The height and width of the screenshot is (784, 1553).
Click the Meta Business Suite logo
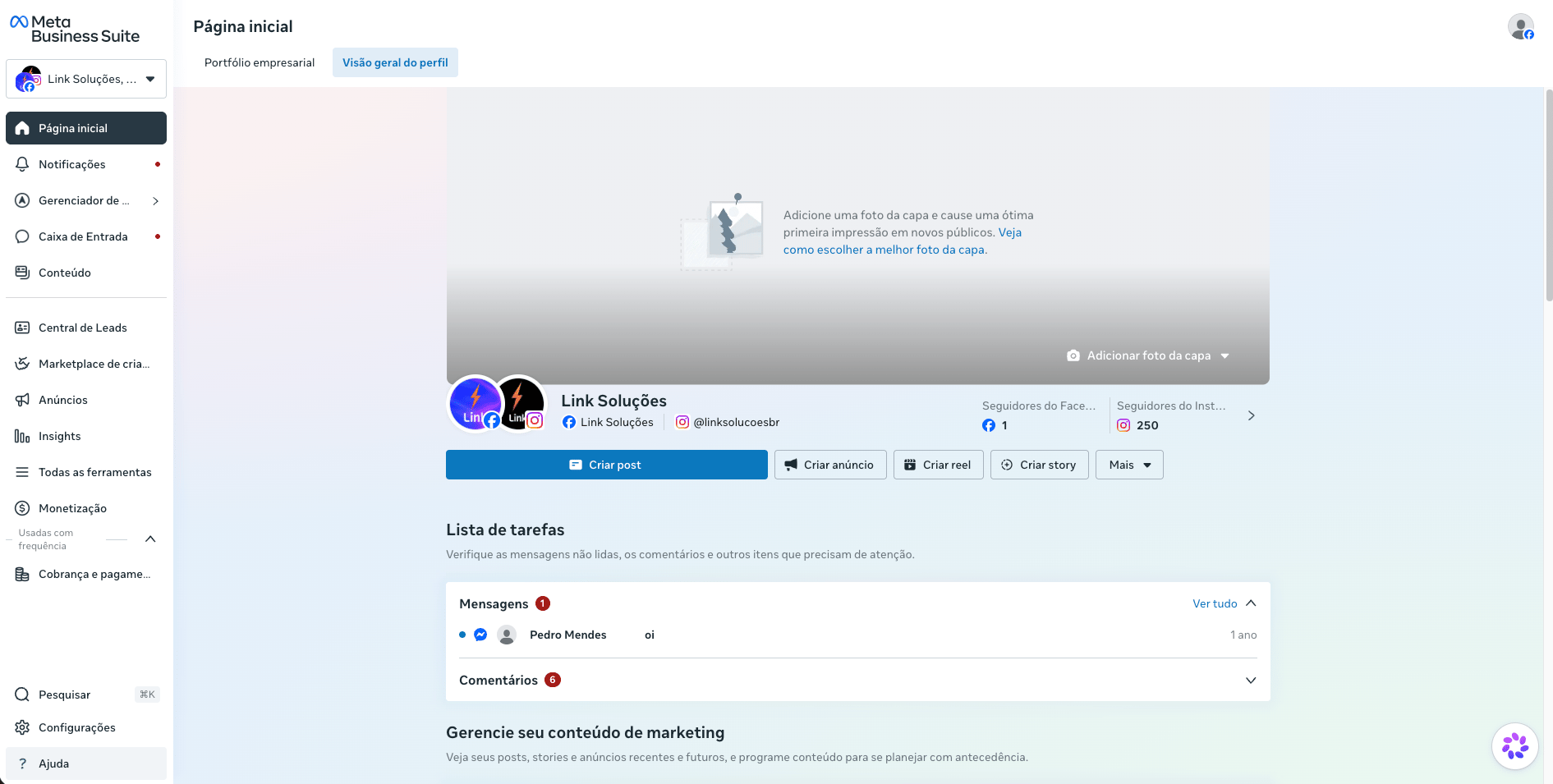click(75, 29)
